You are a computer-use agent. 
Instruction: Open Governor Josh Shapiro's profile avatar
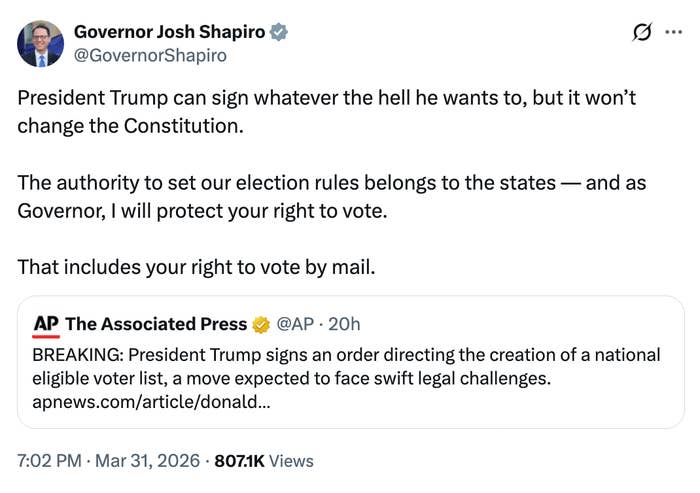click(x=40, y=44)
